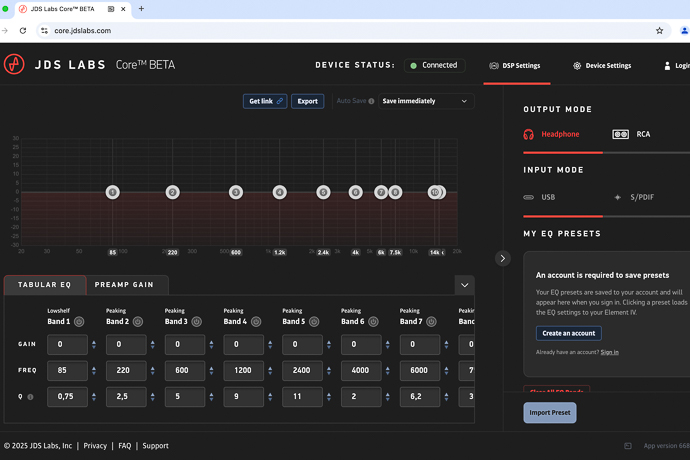Viewport: 690px width, 460px height.
Task: Open the Login menu item
Action: point(677,66)
